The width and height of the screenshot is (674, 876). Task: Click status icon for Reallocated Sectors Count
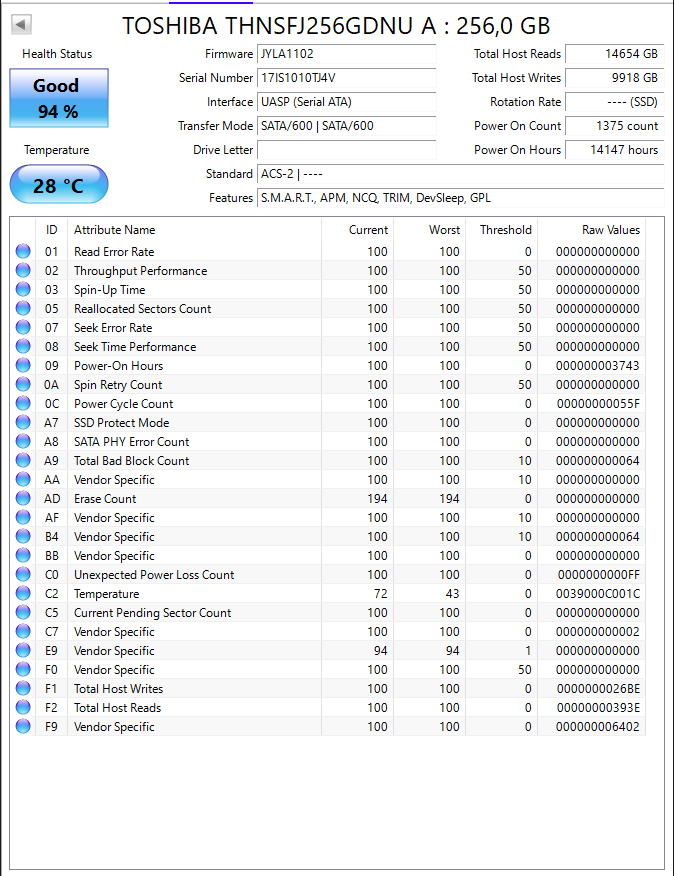point(23,308)
